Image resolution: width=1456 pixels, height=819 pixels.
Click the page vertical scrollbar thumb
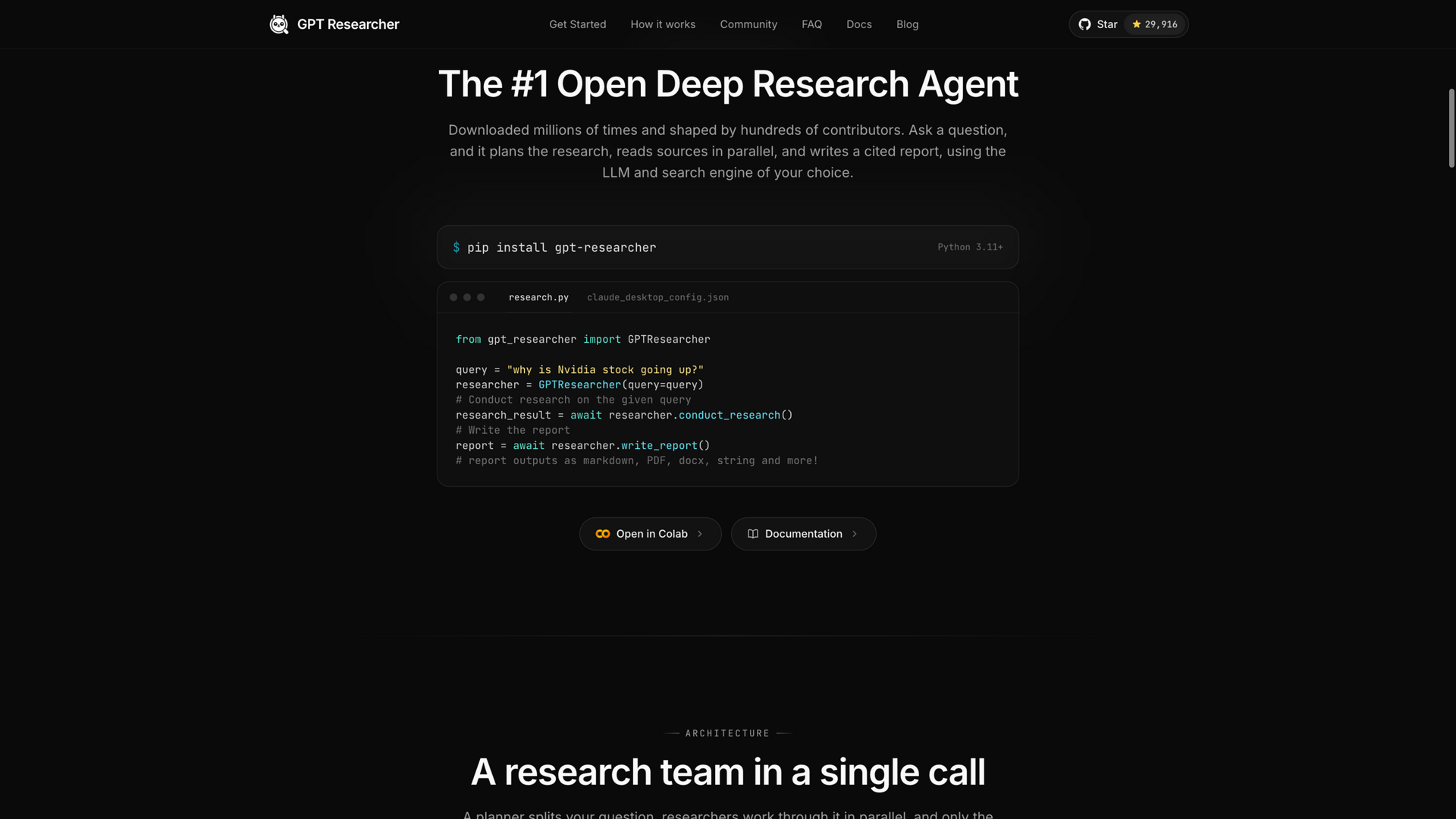point(1451,128)
